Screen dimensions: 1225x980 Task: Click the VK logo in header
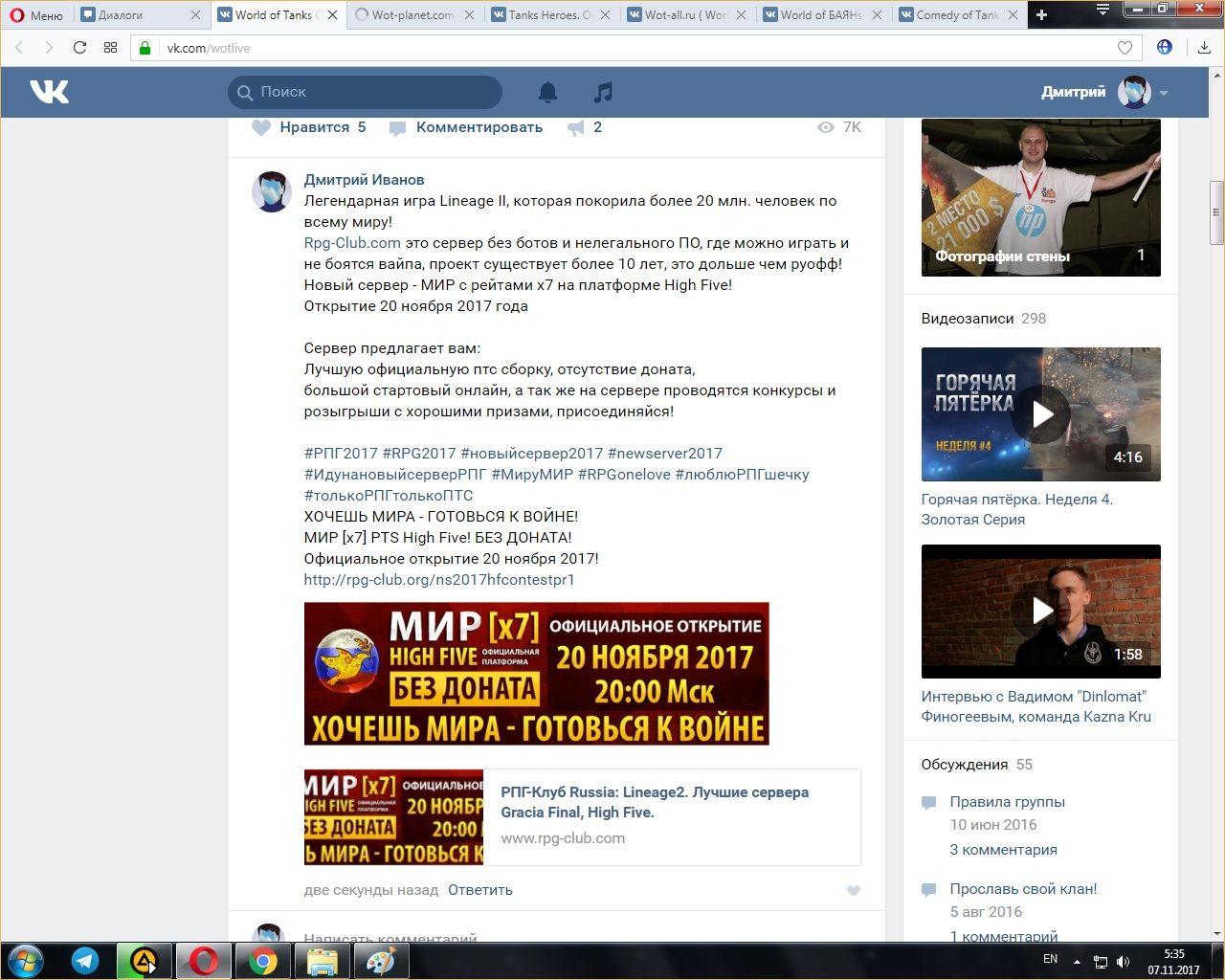[50, 92]
